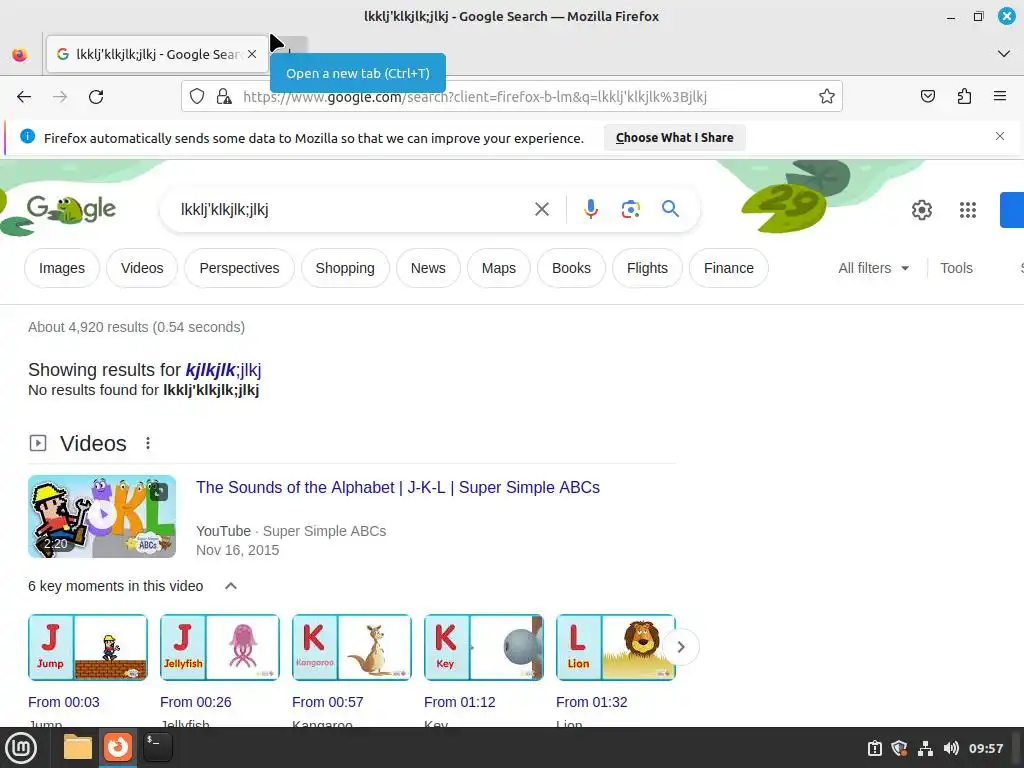1024x768 pixels.
Task: Submit search with magnifier icon
Action: [x=670, y=209]
